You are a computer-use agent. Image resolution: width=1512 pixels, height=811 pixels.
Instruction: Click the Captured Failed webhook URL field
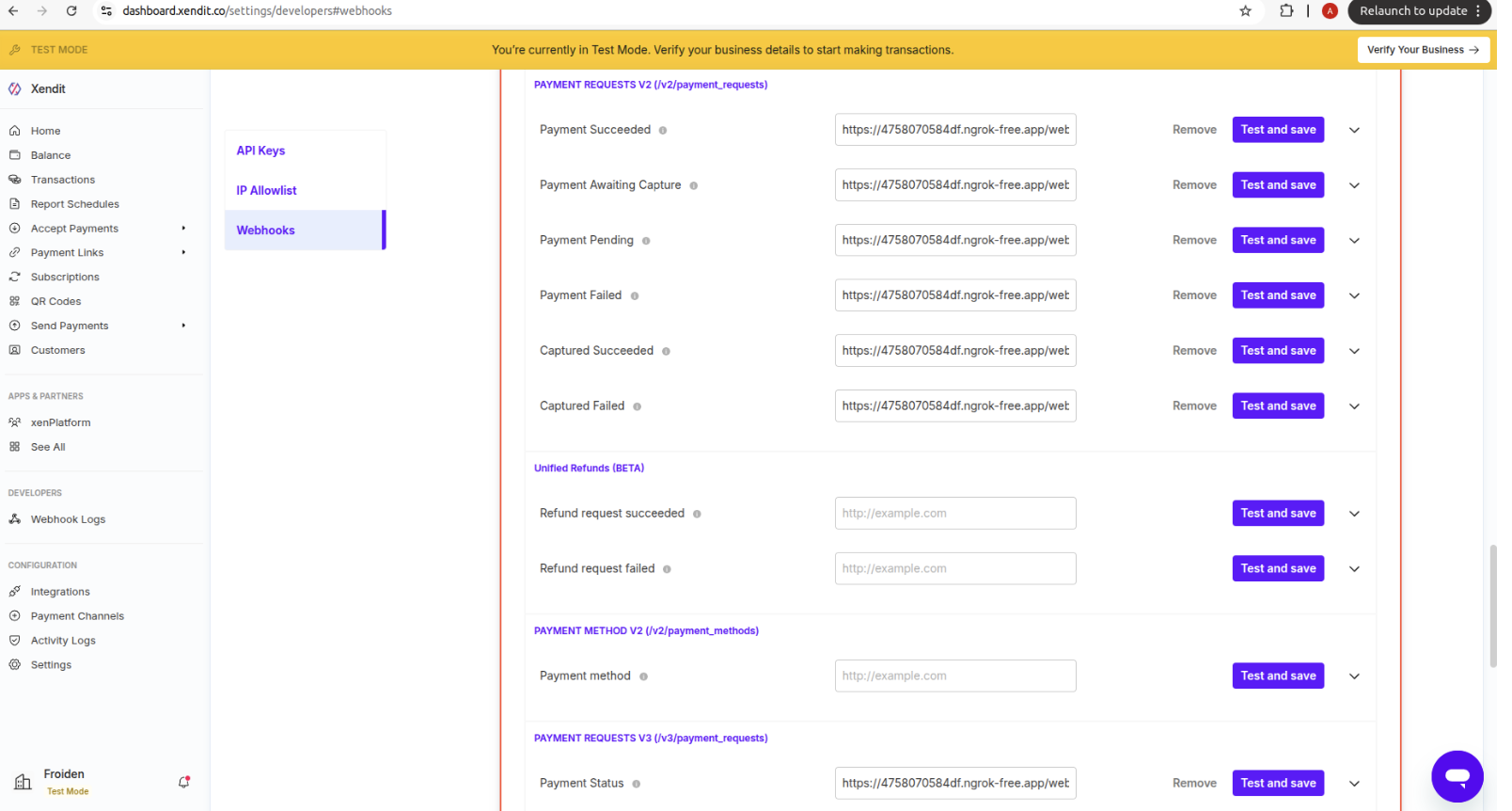pyautogui.click(x=955, y=405)
